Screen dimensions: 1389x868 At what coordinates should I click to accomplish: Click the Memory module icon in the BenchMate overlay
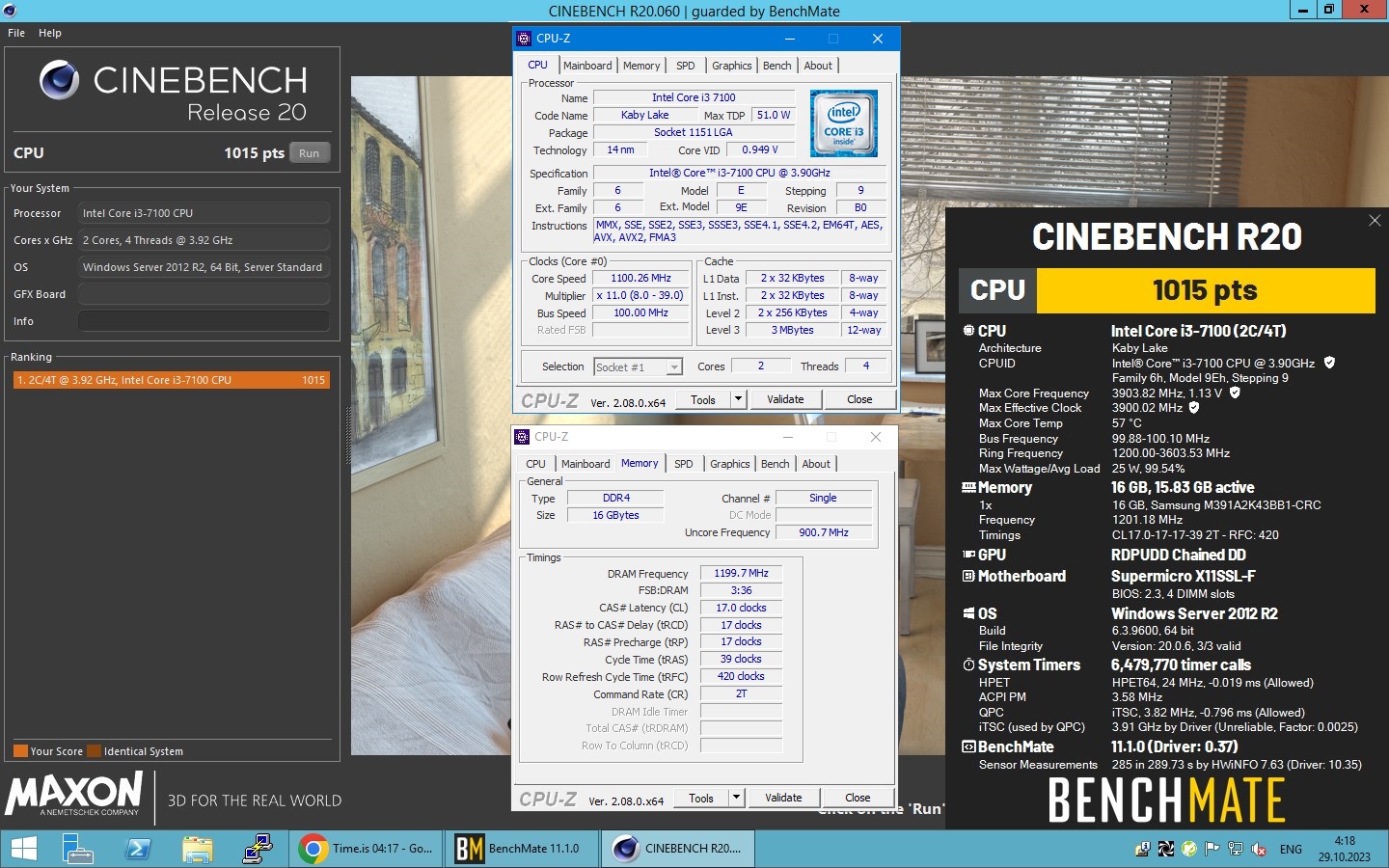(968, 488)
